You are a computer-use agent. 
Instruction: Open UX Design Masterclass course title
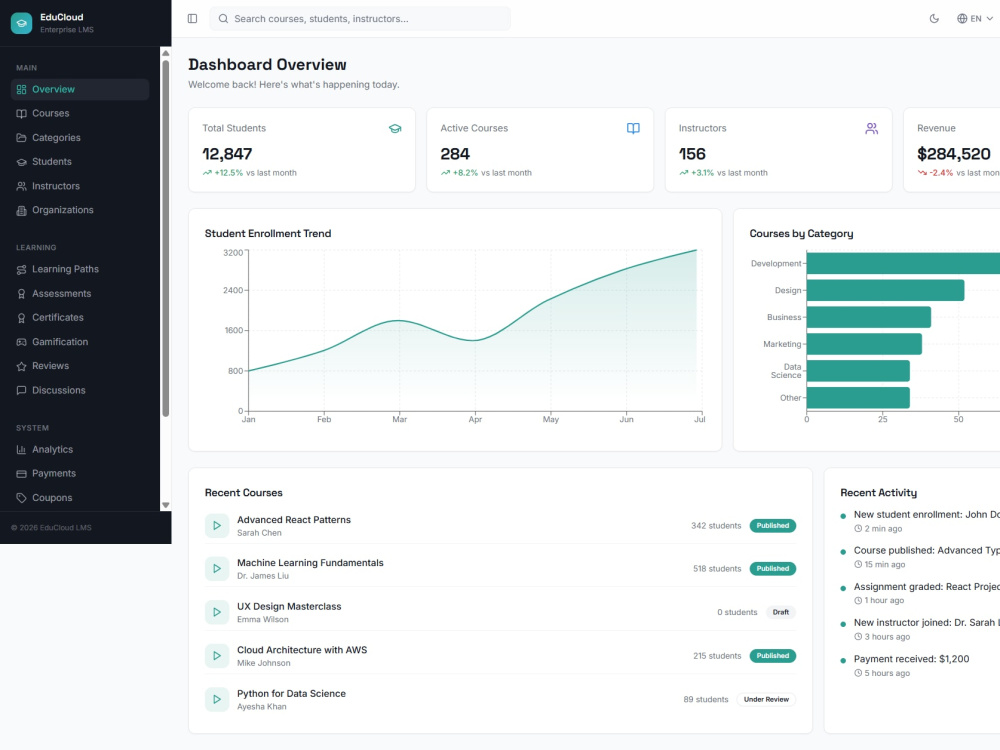coord(289,607)
